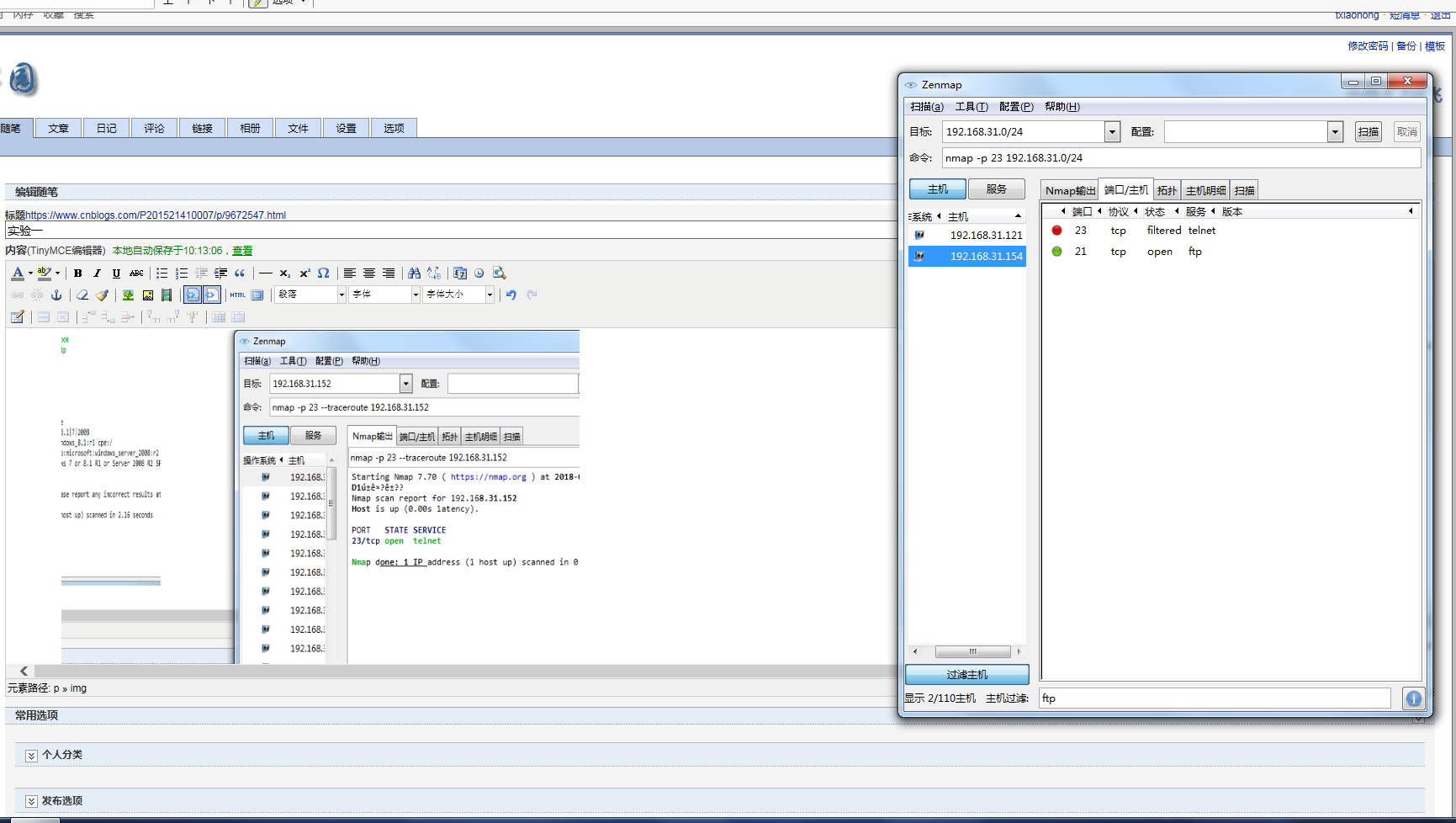1456x823 pixels.
Task: Select the text color tool
Action: tap(17, 273)
